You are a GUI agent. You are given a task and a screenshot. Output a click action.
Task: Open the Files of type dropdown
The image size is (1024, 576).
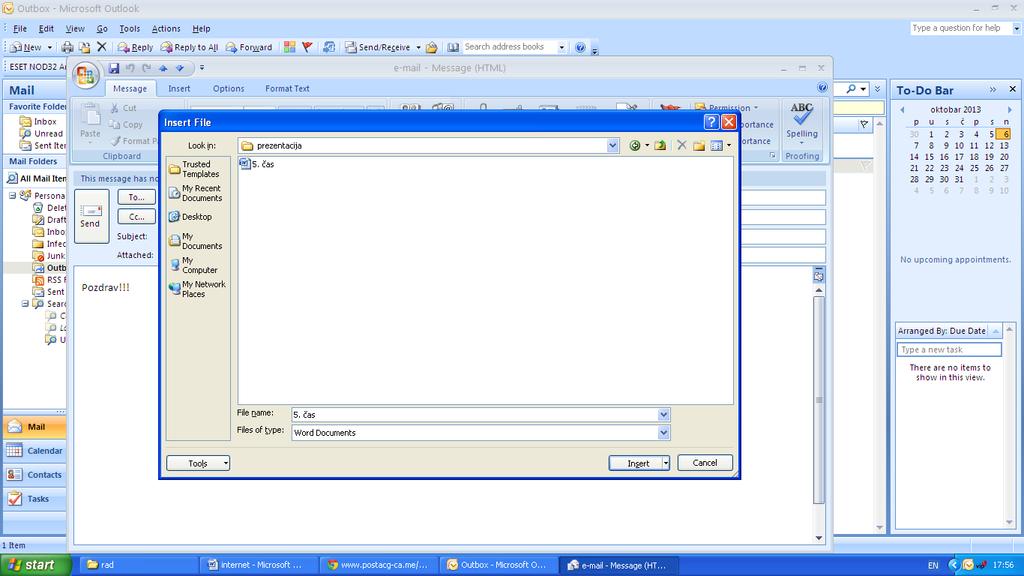664,432
